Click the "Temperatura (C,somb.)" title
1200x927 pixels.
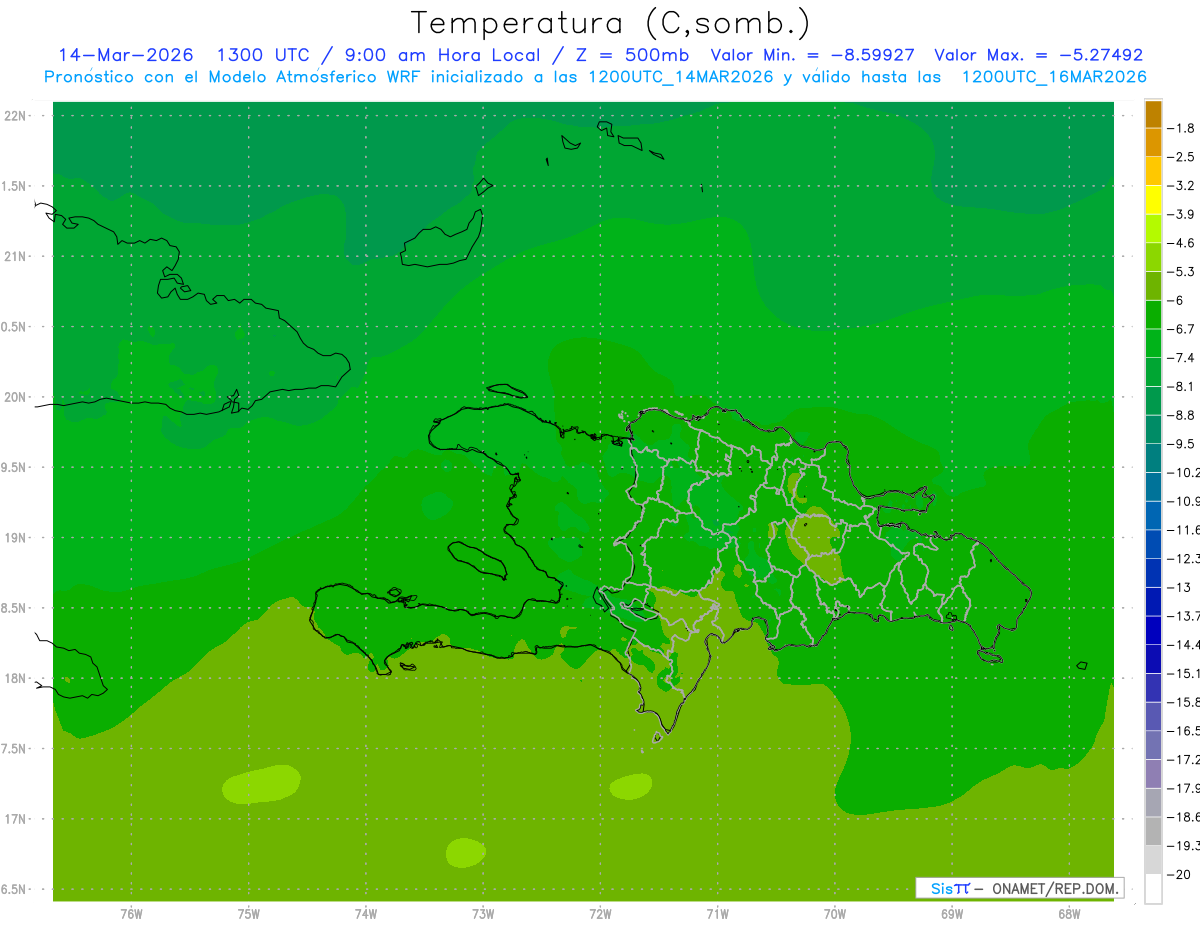click(x=610, y=23)
